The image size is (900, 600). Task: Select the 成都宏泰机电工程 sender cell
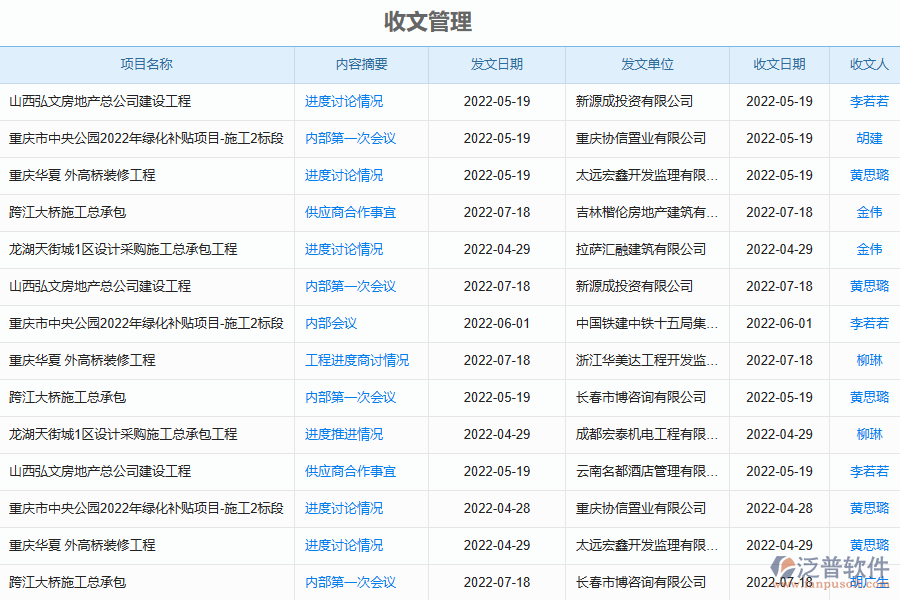point(646,434)
